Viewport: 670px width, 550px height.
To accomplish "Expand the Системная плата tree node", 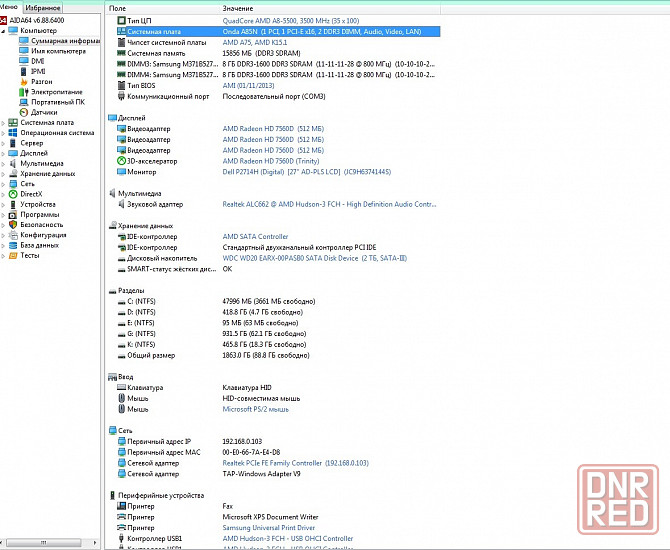I will tap(3, 123).
